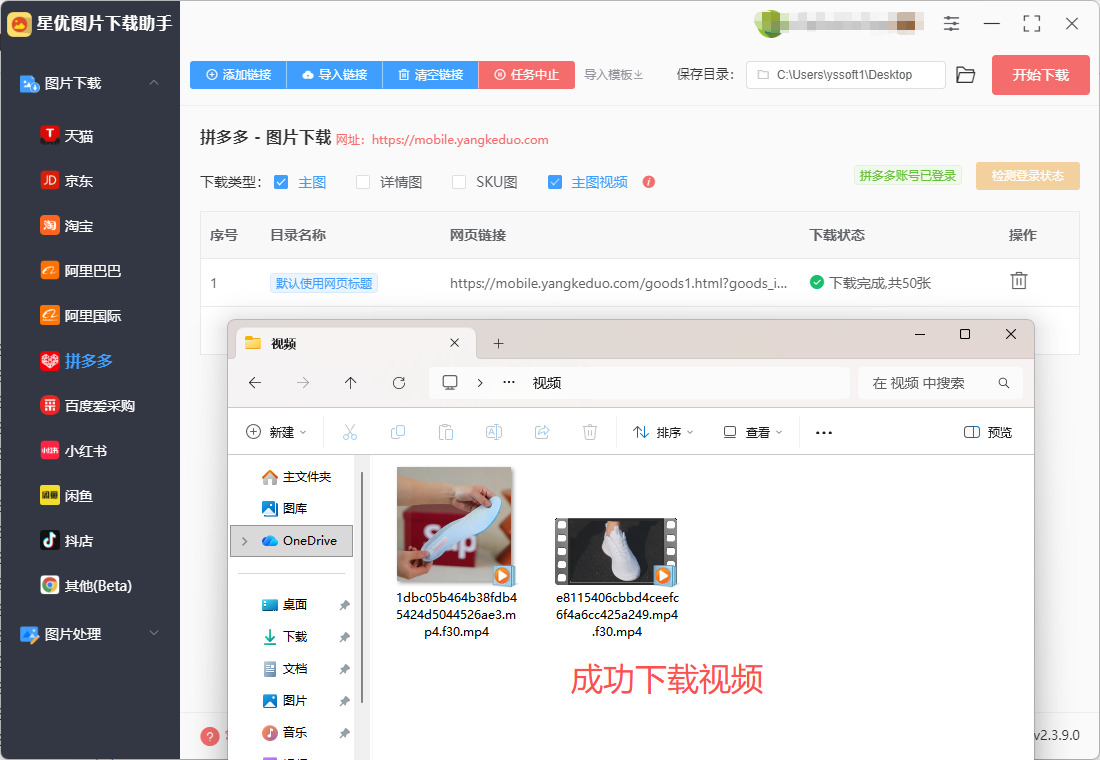Click the 清空链接 button
The image size is (1100, 760).
click(431, 74)
